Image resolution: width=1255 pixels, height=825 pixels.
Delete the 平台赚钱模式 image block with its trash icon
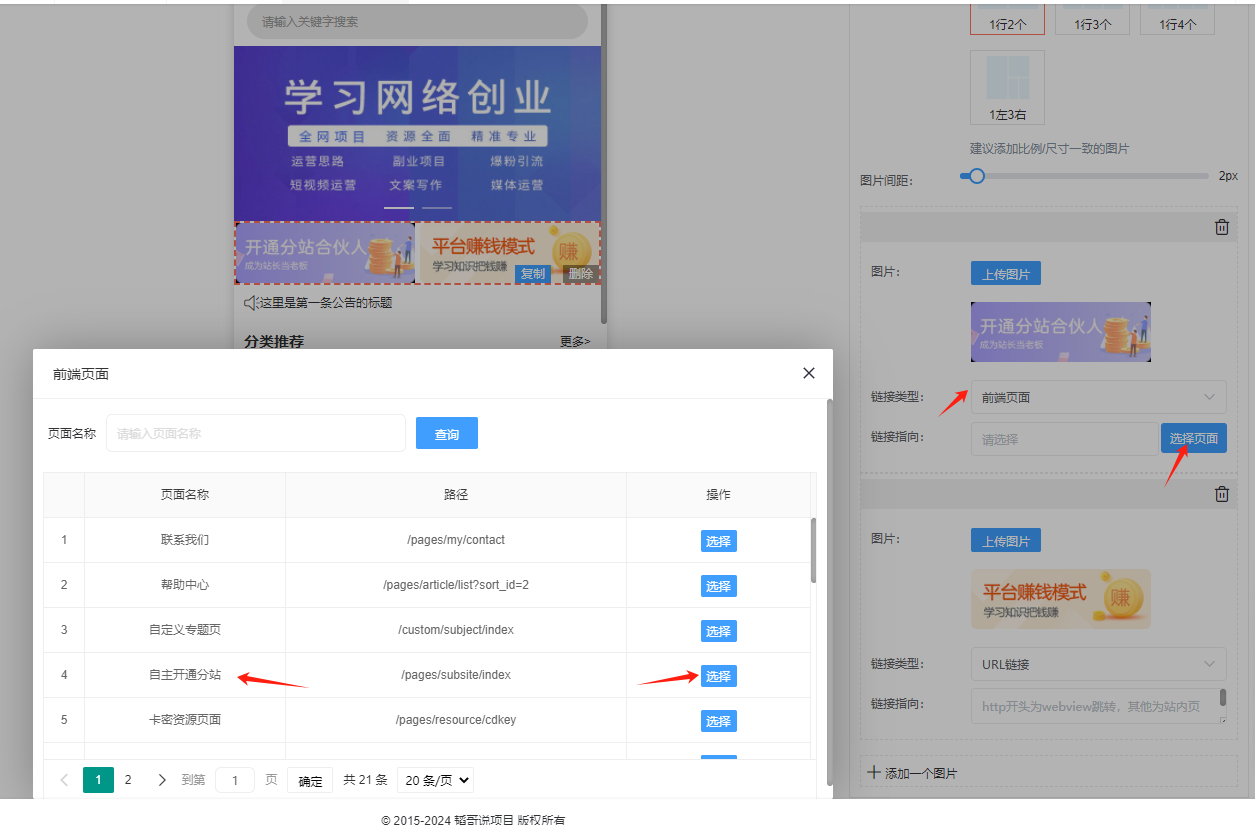1221,494
